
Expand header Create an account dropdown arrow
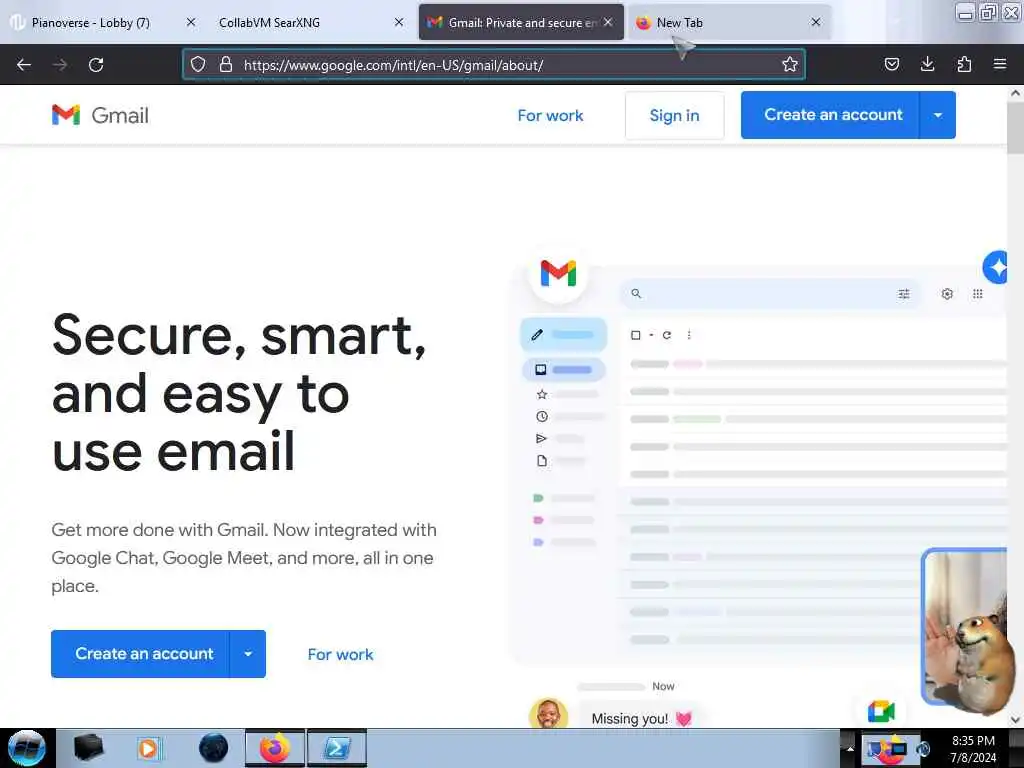938,115
